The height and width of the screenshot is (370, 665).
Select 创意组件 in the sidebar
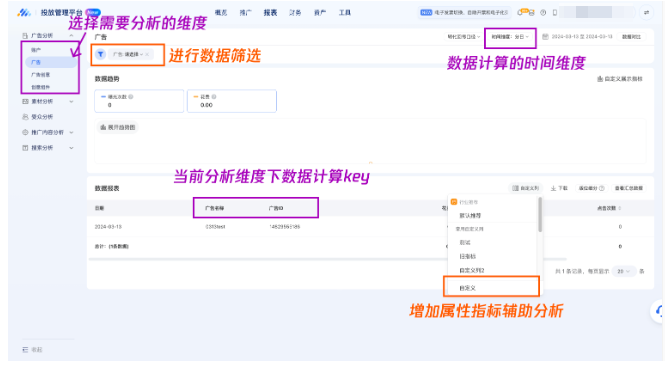click(x=40, y=87)
